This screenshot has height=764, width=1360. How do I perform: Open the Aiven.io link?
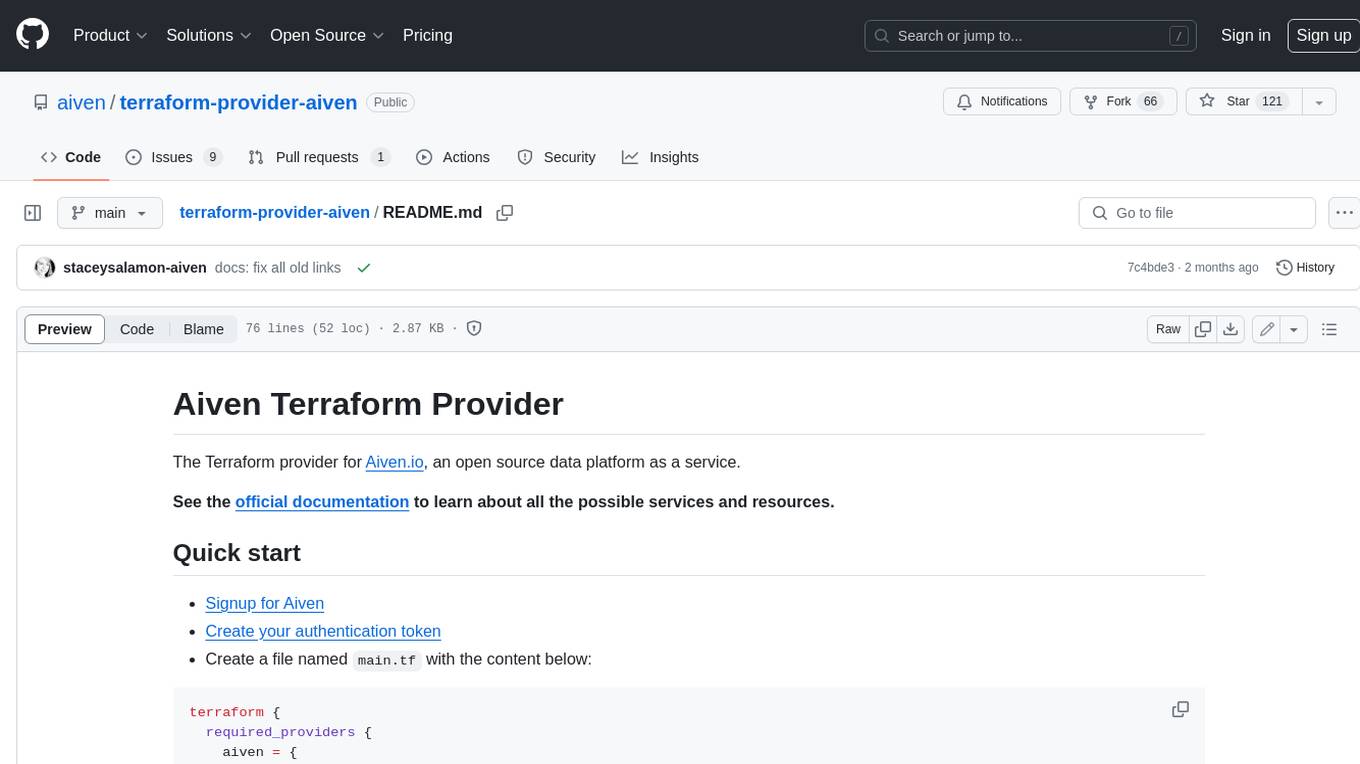click(x=395, y=462)
